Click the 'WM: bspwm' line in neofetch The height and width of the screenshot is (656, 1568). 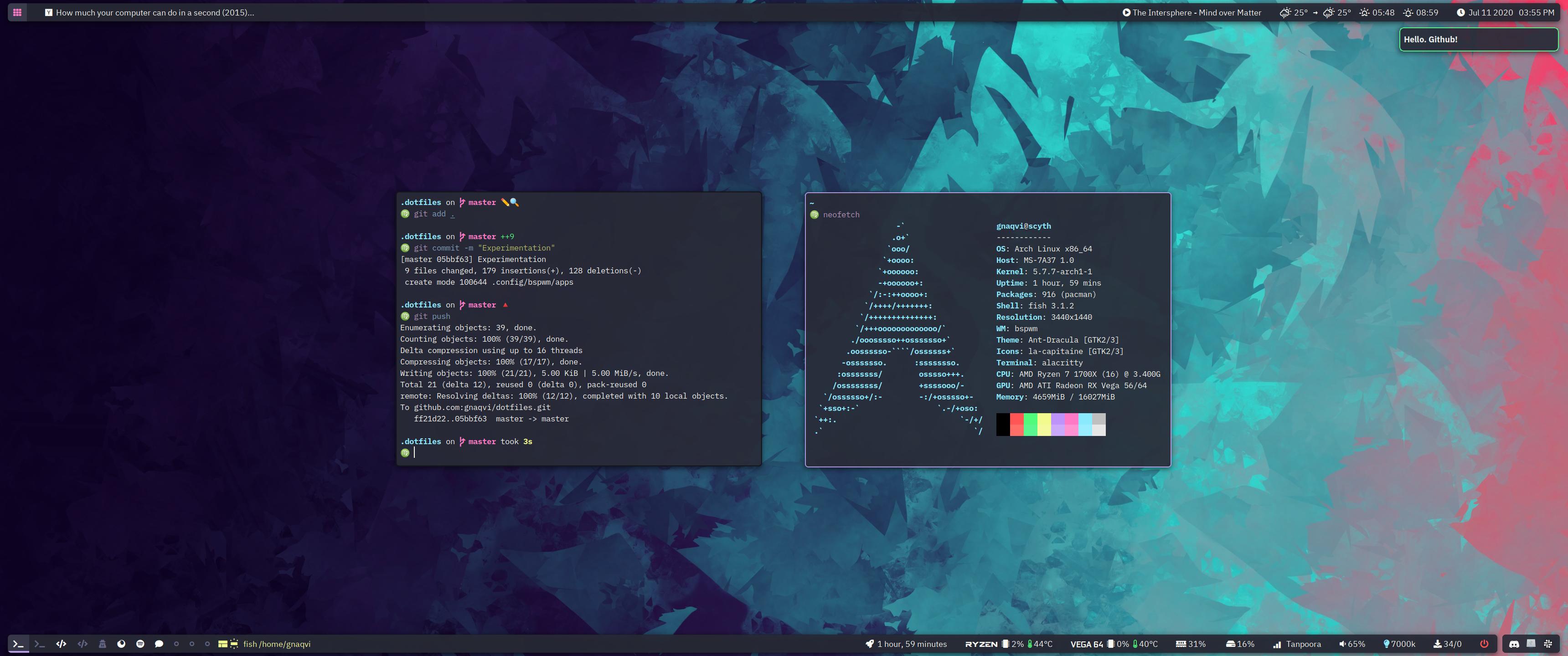(1016, 328)
